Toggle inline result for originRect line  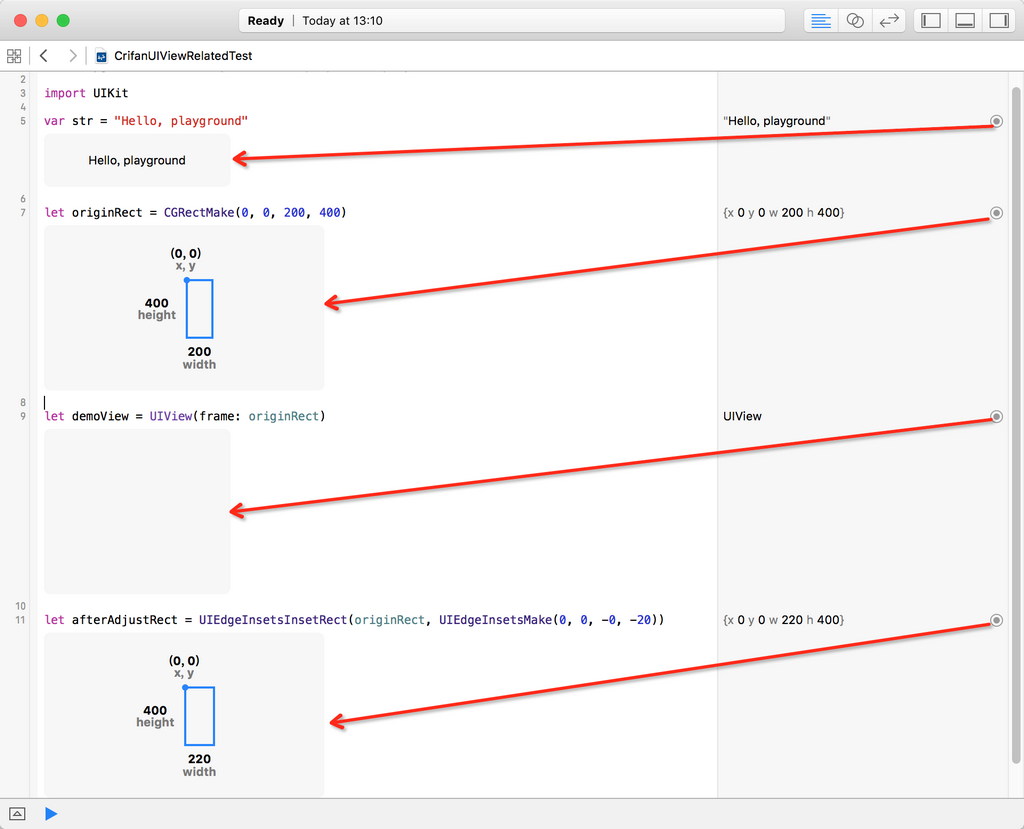tap(996, 212)
